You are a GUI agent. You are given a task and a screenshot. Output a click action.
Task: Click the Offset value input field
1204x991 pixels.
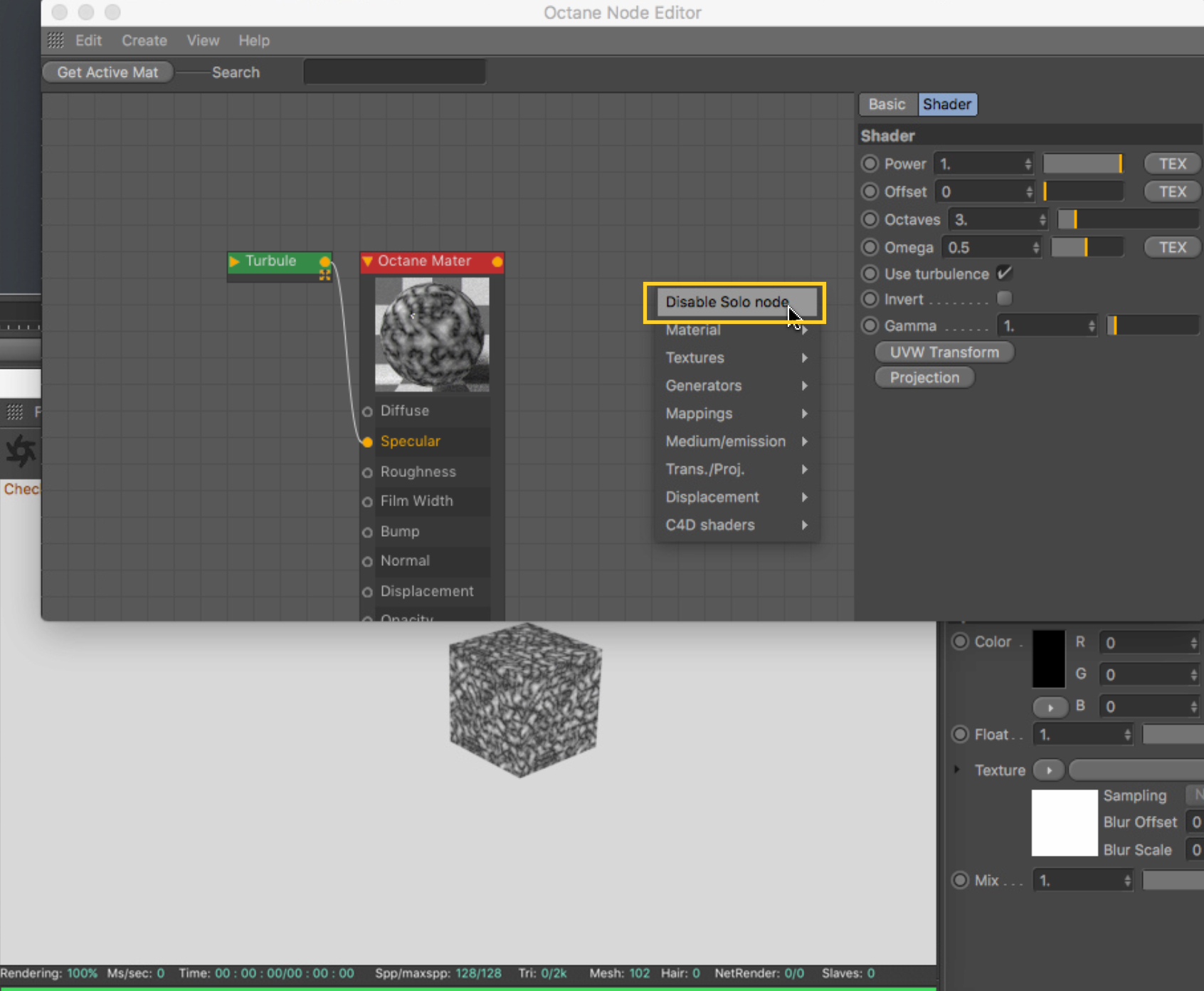[x=984, y=192]
